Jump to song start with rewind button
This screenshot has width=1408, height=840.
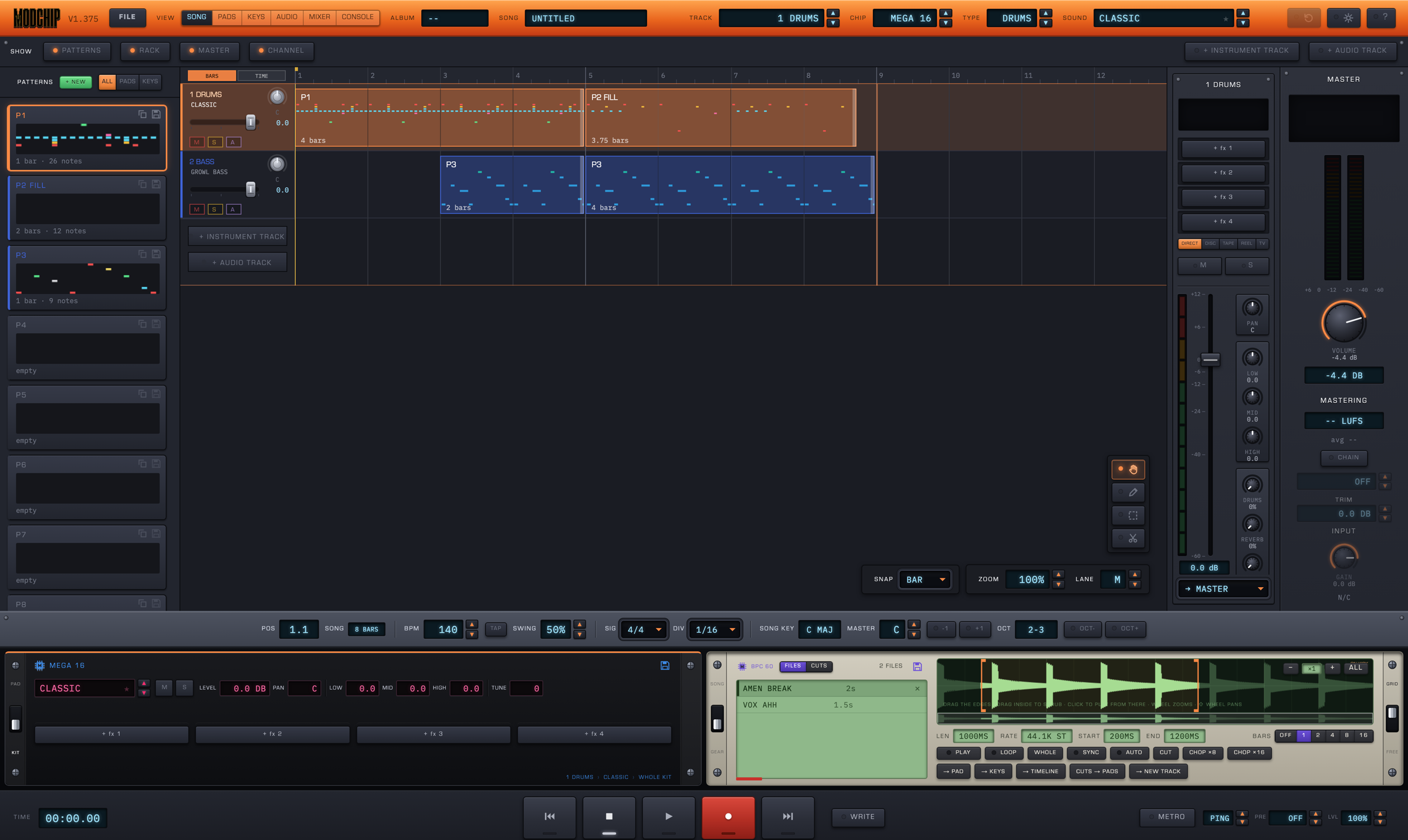[550, 817]
